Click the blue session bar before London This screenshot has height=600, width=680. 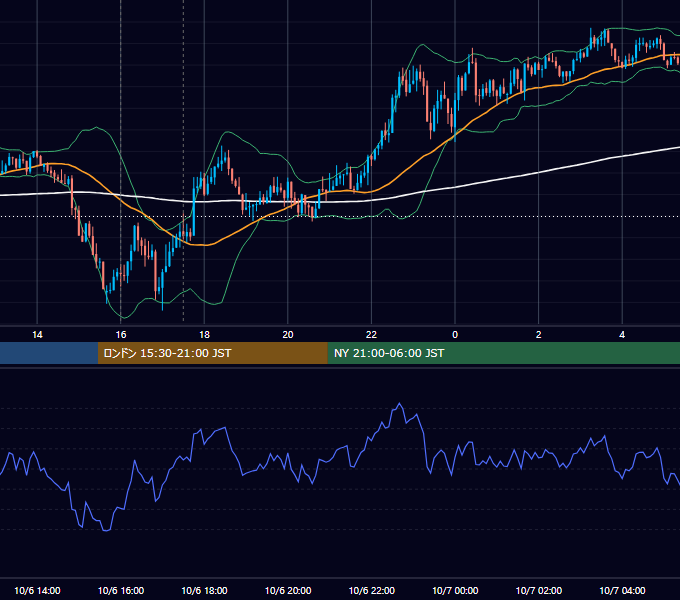coord(49,353)
